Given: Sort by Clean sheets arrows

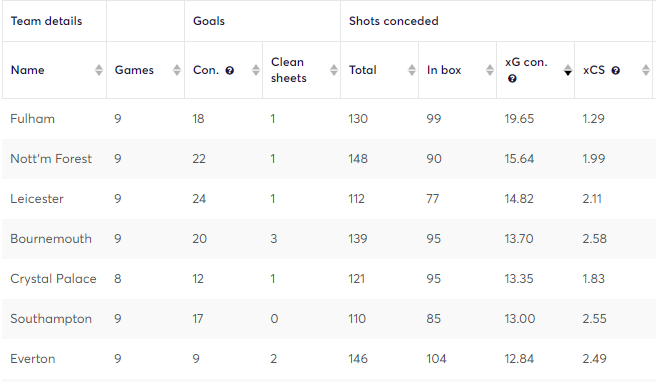Looking at the screenshot, I should [x=334, y=70].
